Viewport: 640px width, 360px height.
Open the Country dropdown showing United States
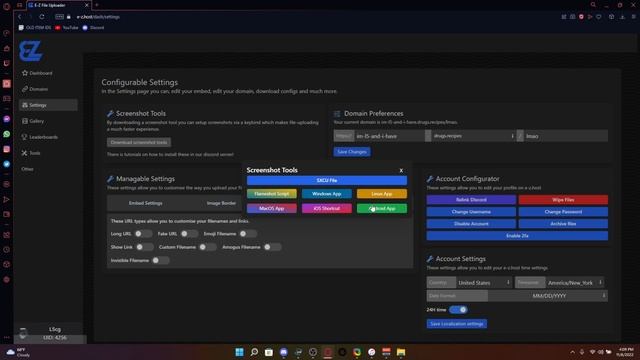coord(484,282)
